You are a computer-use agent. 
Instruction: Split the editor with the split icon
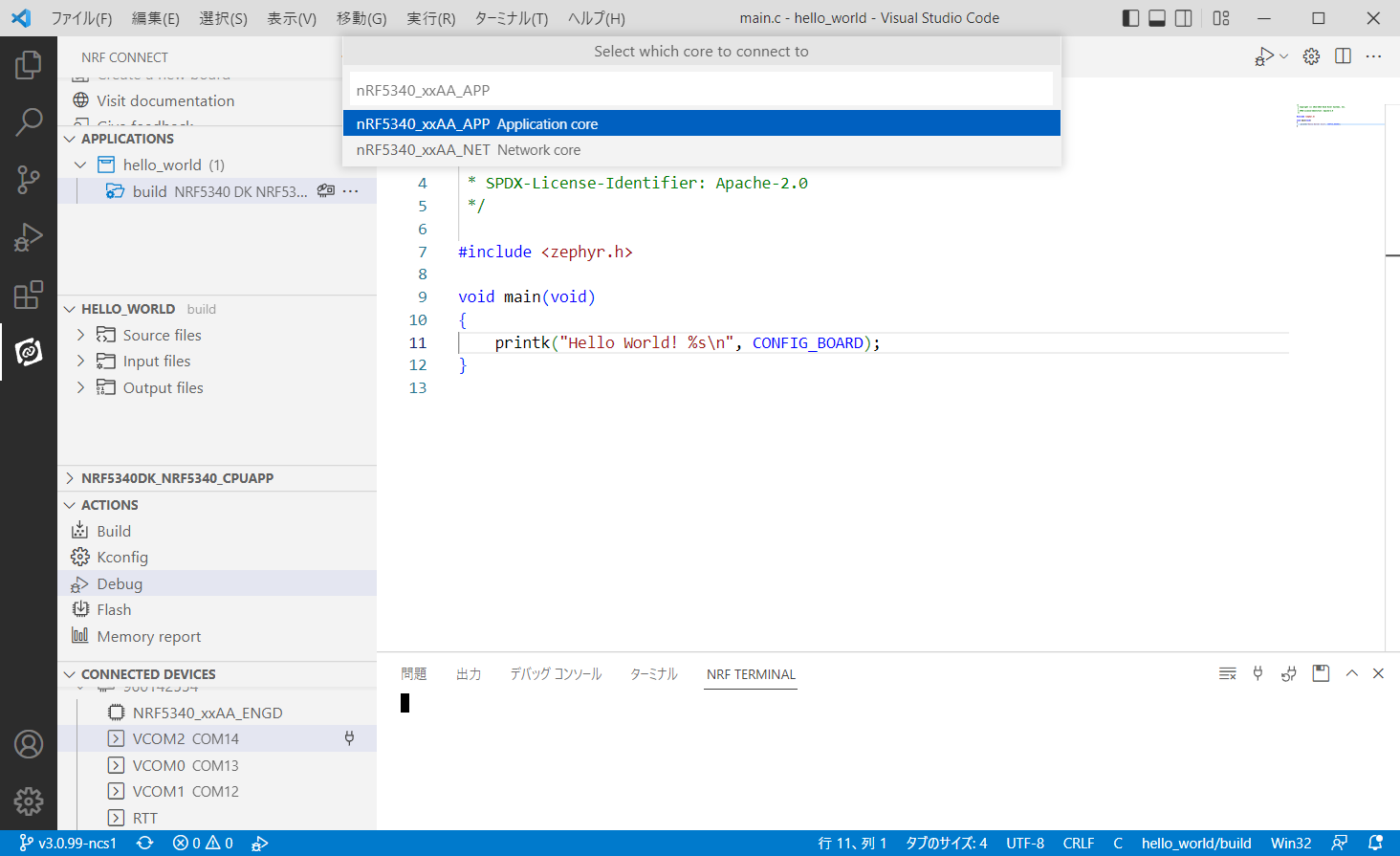click(1343, 55)
